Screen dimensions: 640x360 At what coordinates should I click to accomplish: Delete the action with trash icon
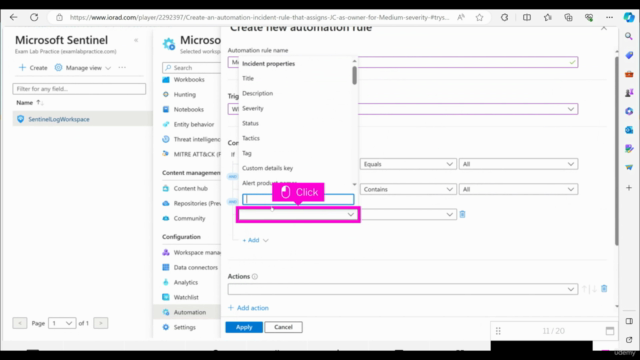[604, 289]
